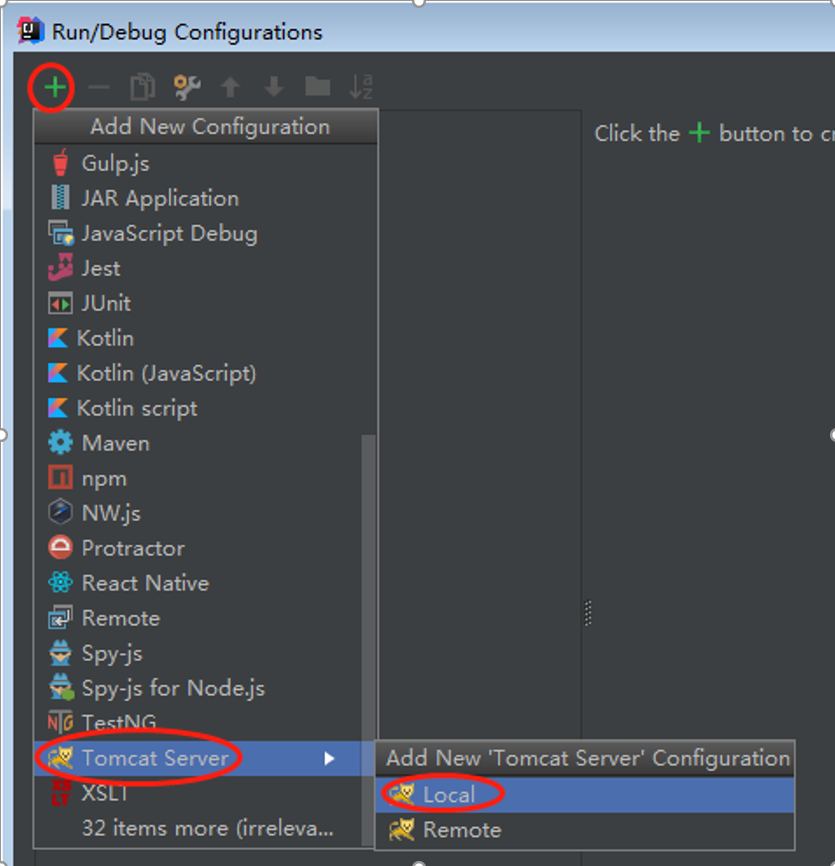Click the Protractor red icon
Image resolution: width=835 pixels, height=866 pixels.
pos(60,548)
